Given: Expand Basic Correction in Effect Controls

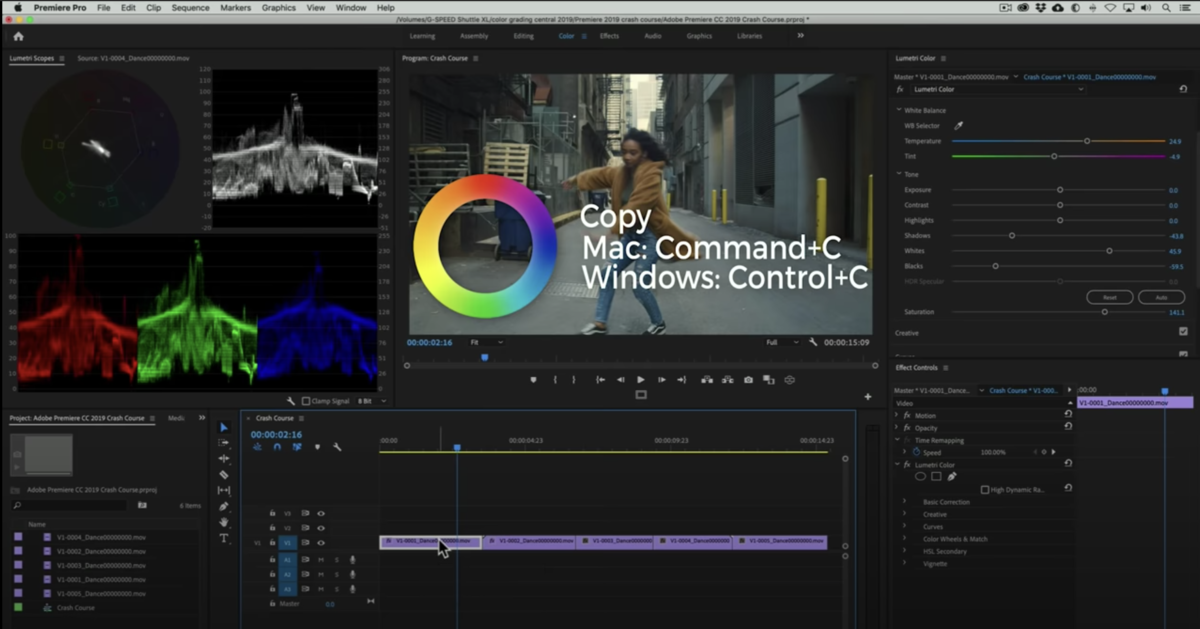Looking at the screenshot, I should 904,502.
